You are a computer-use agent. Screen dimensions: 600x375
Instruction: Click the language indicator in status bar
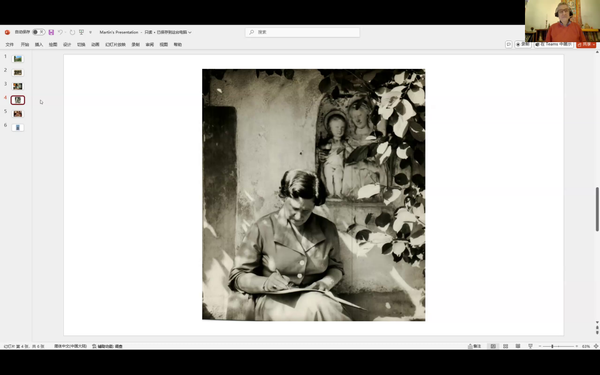click(70, 346)
